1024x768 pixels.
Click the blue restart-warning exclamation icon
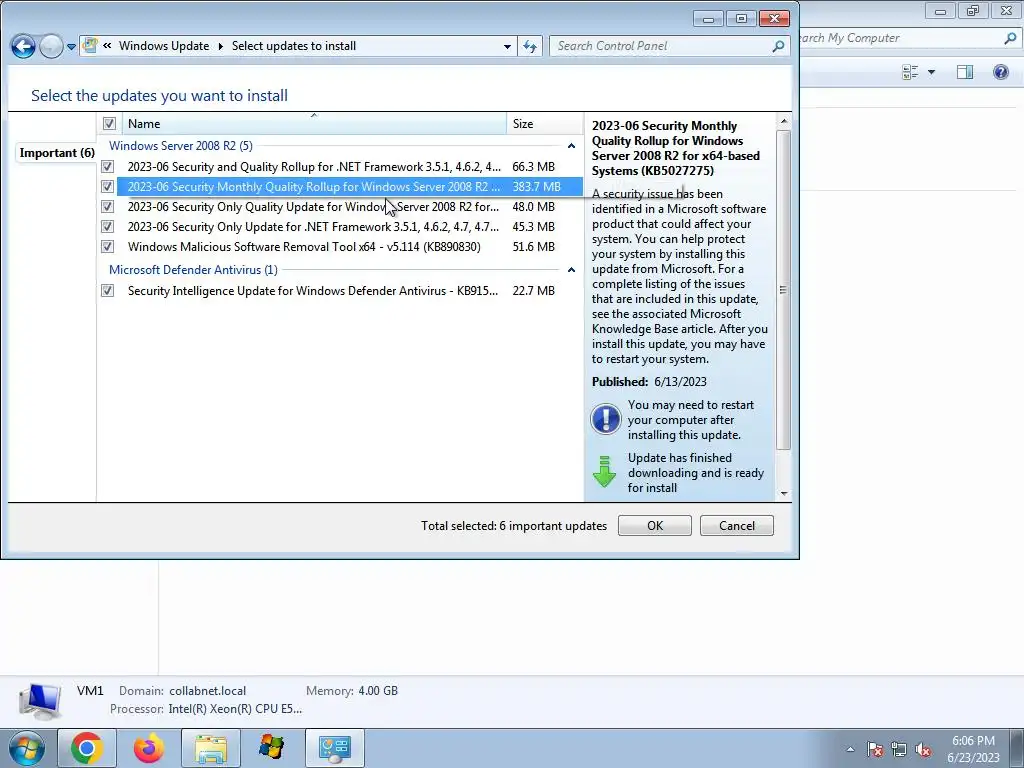(605, 419)
